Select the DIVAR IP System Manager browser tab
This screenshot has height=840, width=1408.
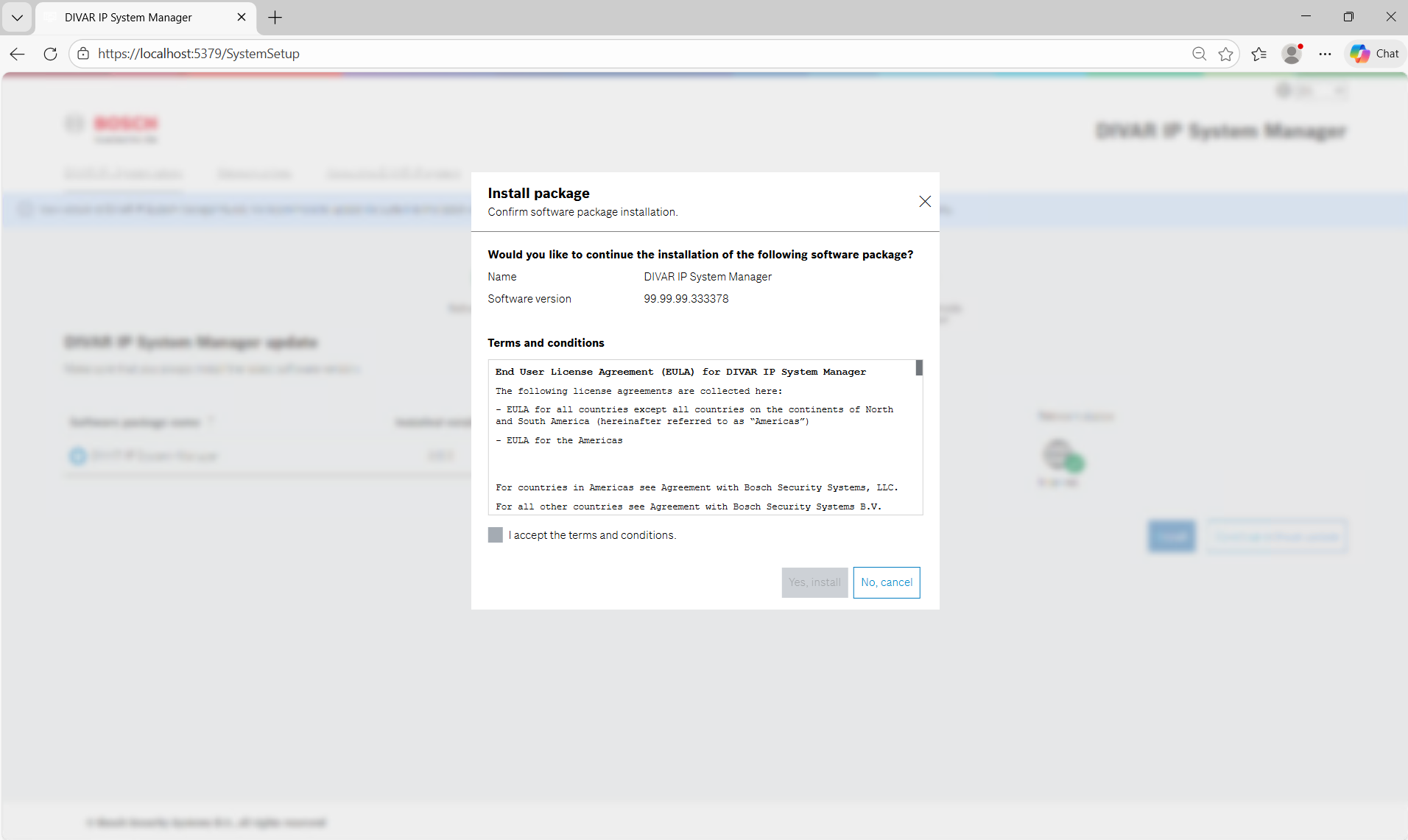[x=129, y=17]
